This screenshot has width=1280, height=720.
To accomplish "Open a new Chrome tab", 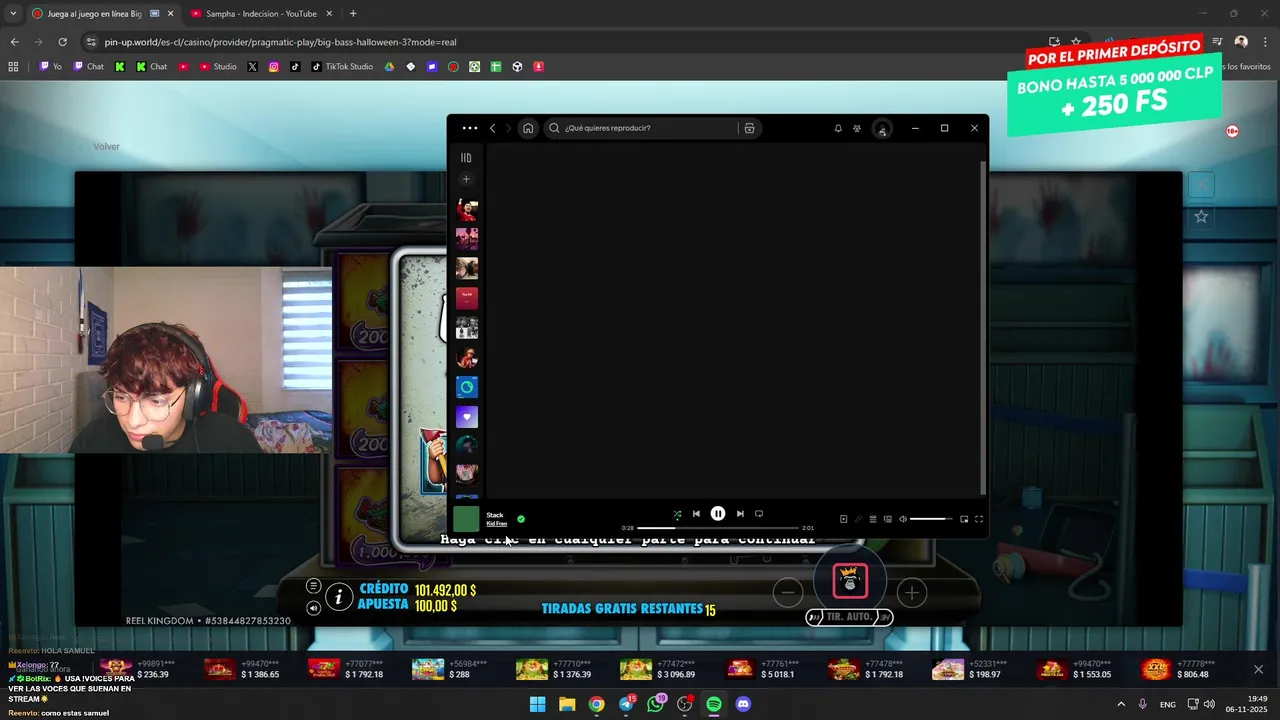I will tap(353, 14).
